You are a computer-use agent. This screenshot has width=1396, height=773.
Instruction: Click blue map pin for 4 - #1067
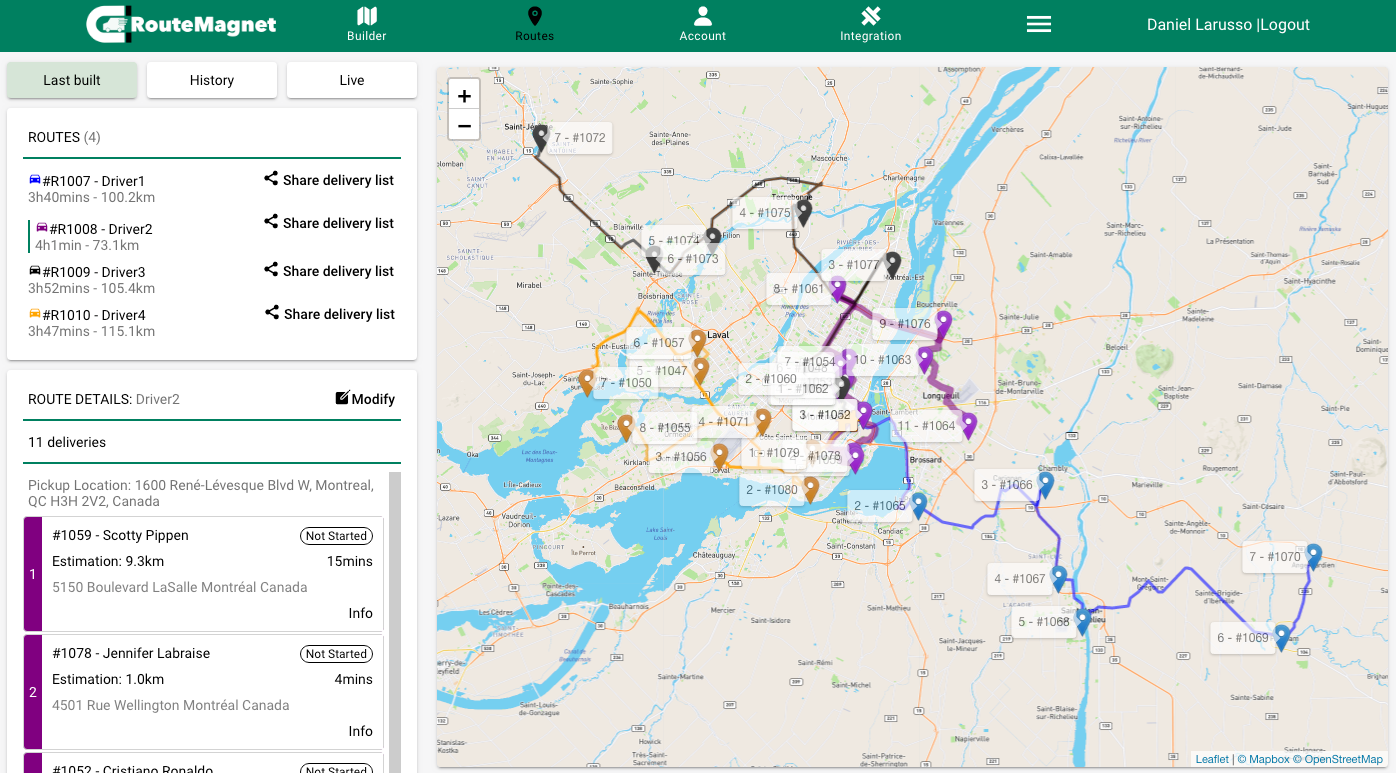(x=1058, y=579)
